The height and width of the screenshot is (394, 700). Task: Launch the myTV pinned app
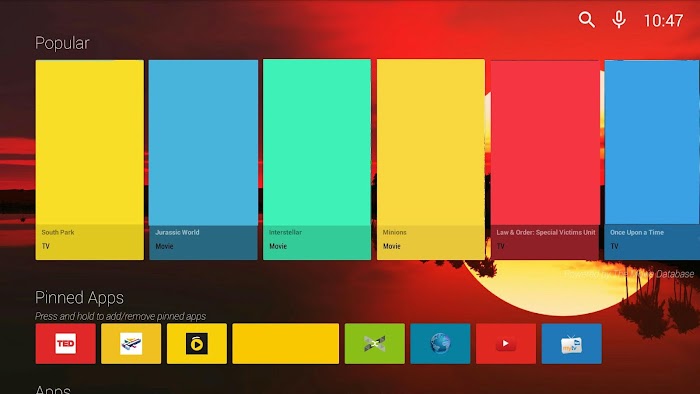point(571,344)
